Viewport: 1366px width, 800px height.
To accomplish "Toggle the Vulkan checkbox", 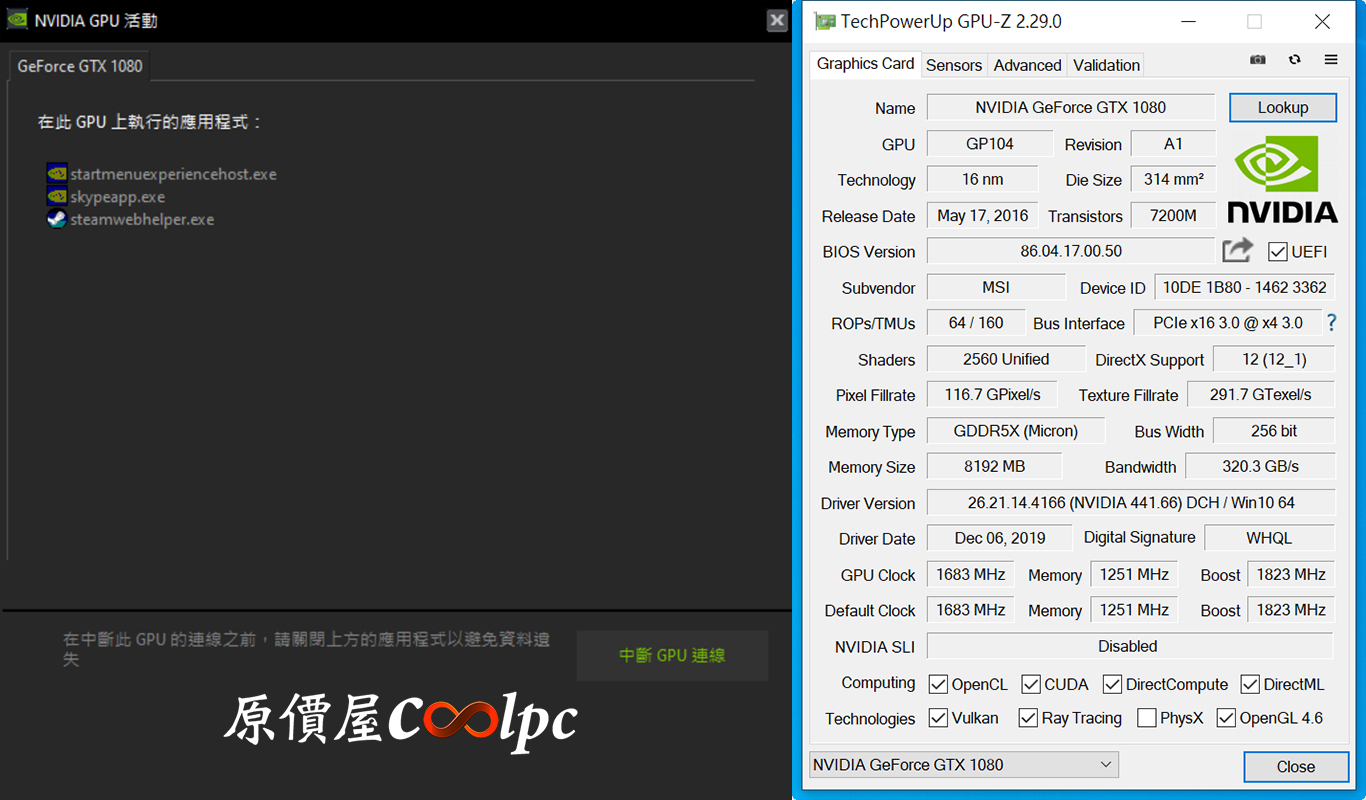I will pyautogui.click(x=938, y=718).
